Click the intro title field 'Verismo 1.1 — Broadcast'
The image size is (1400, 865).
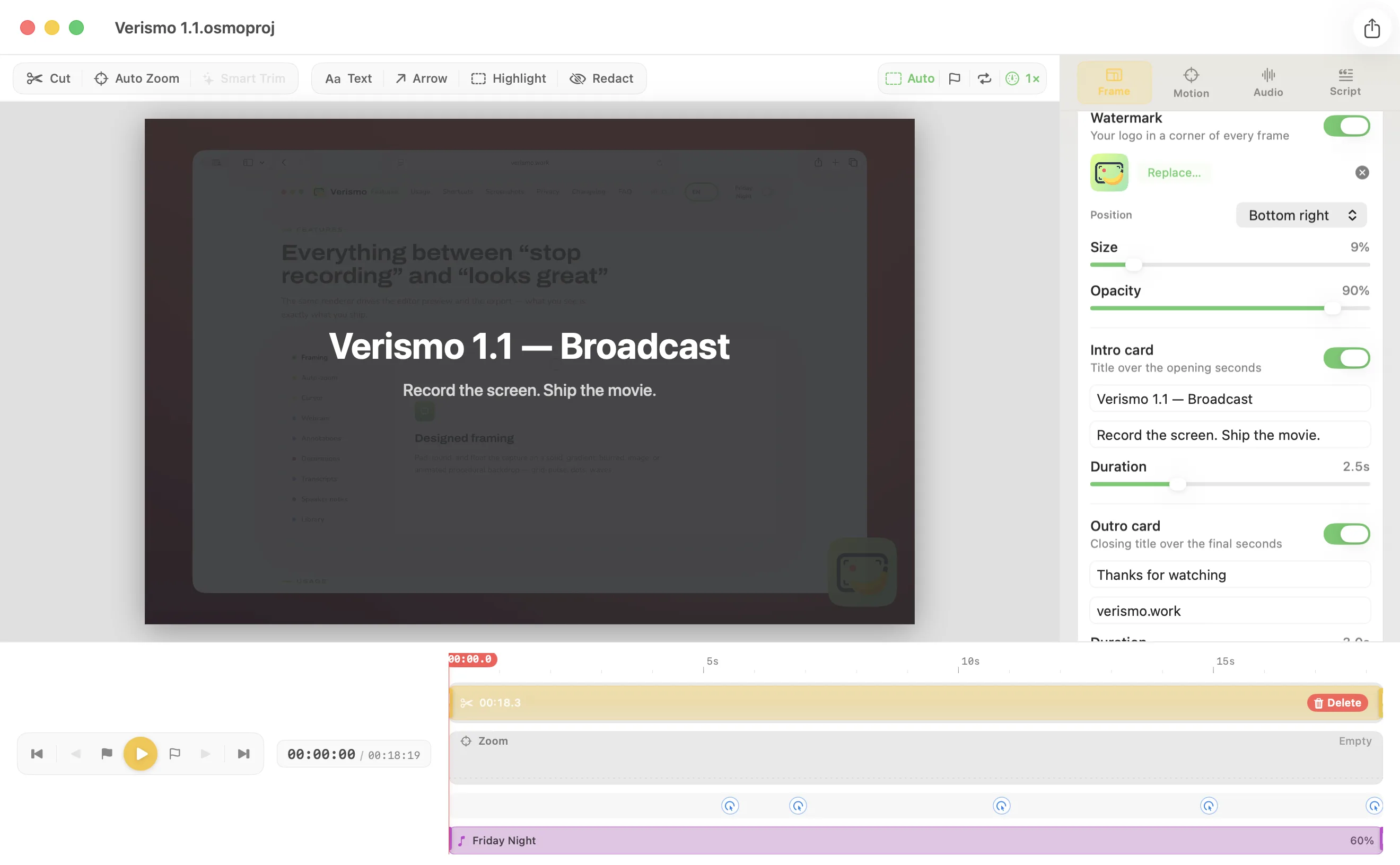coord(1229,399)
